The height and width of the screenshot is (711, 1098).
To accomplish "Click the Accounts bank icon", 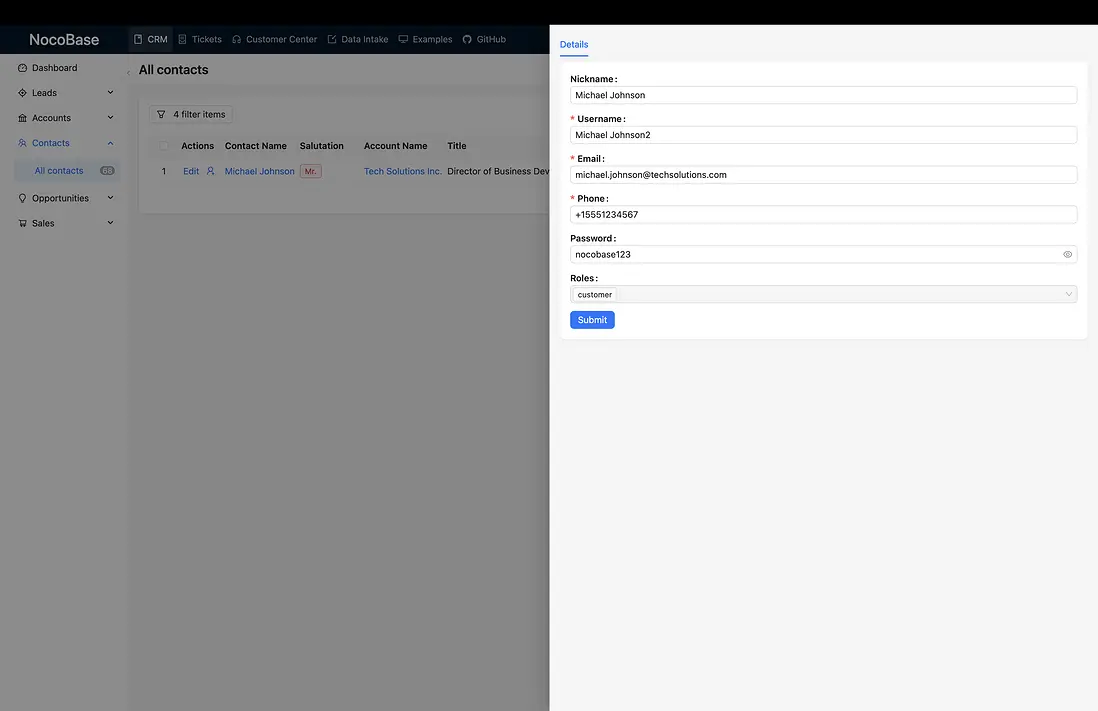I will point(22,117).
